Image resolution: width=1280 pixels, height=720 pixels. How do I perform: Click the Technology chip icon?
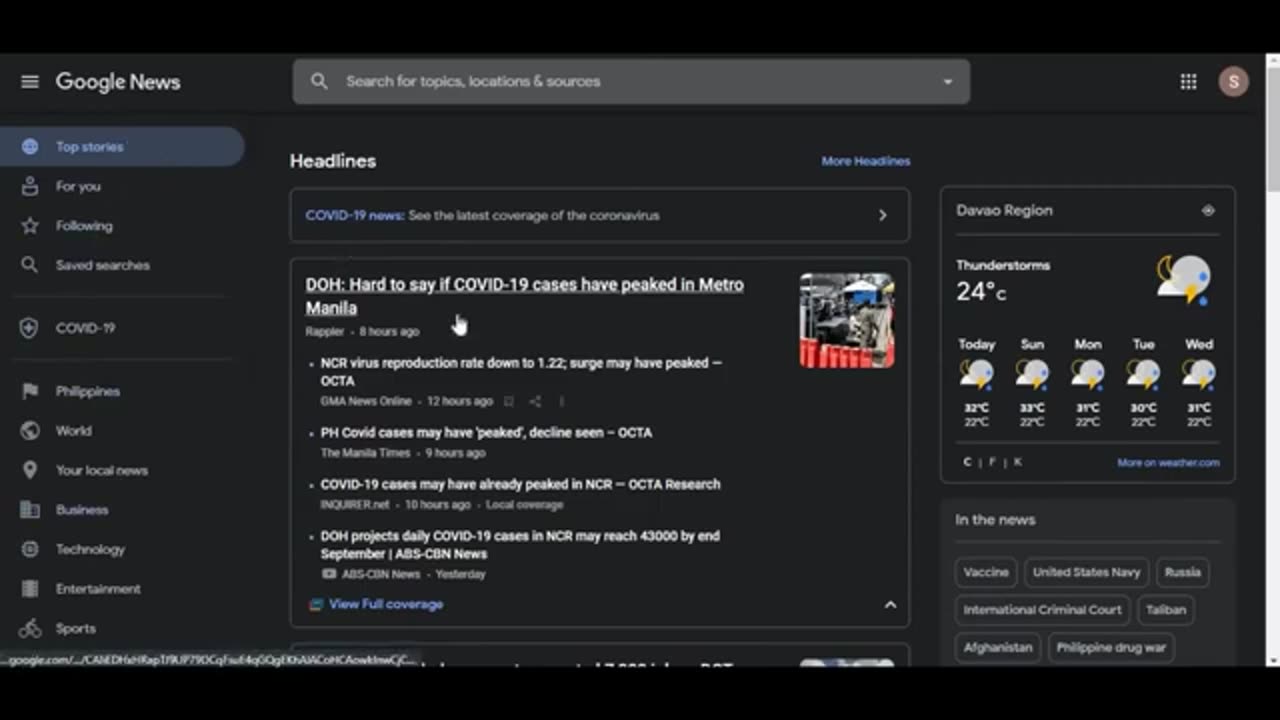[30, 549]
